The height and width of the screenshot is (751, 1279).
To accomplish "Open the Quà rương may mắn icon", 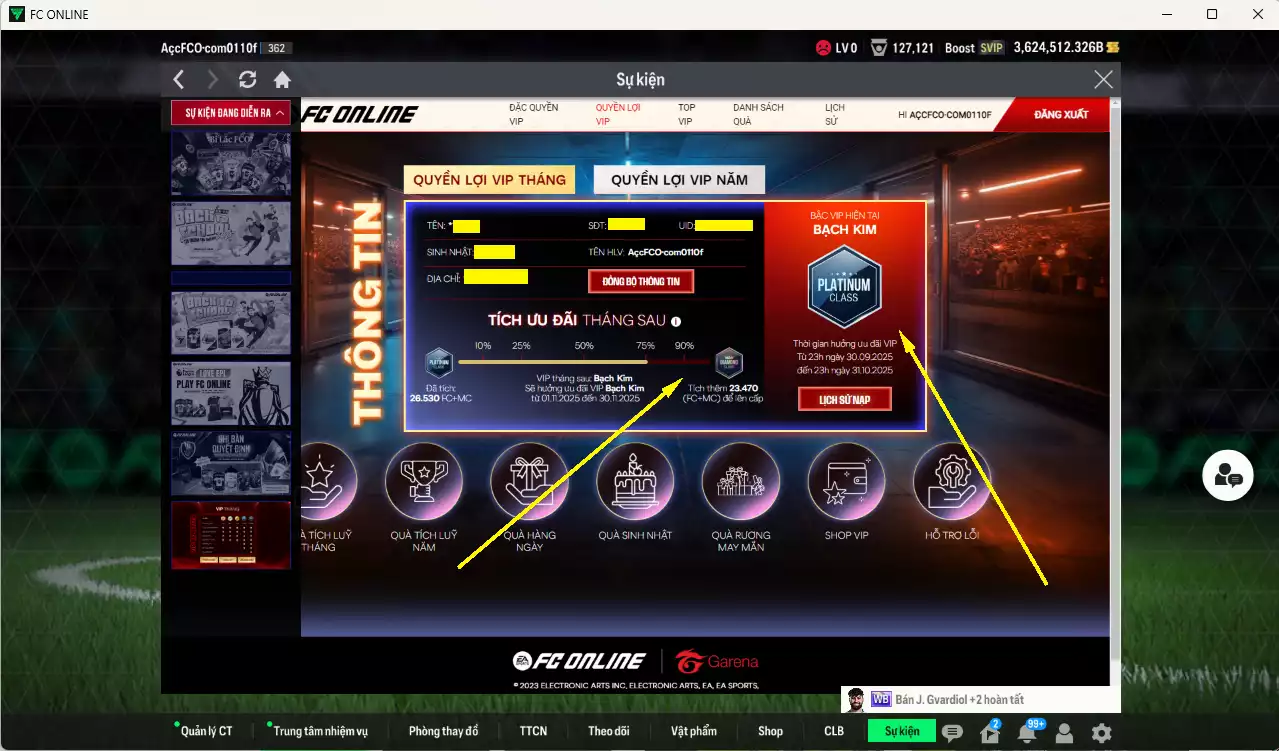I will tap(740, 482).
